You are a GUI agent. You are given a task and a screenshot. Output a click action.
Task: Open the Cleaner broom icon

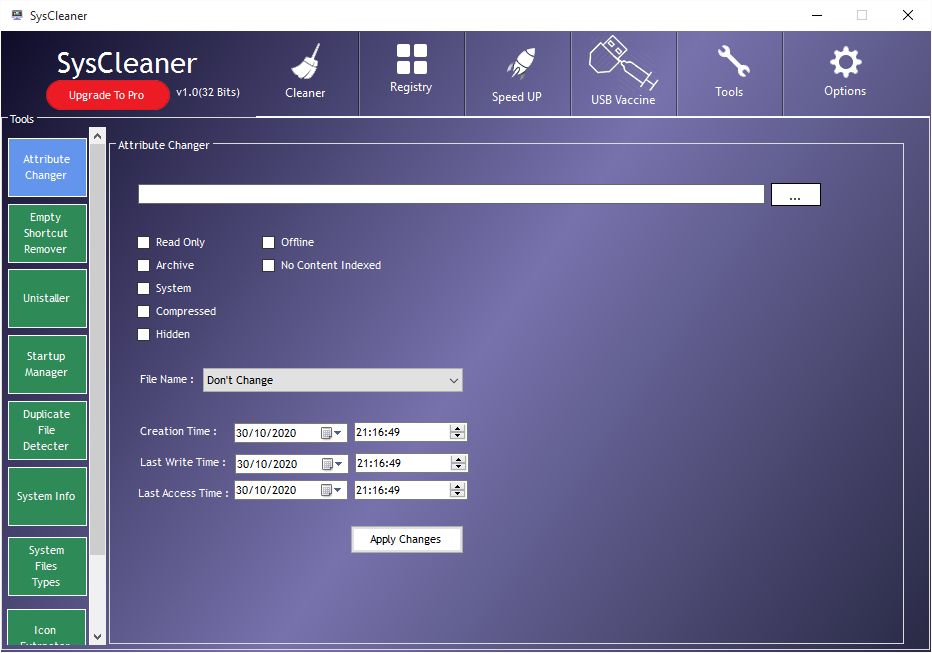(x=306, y=61)
